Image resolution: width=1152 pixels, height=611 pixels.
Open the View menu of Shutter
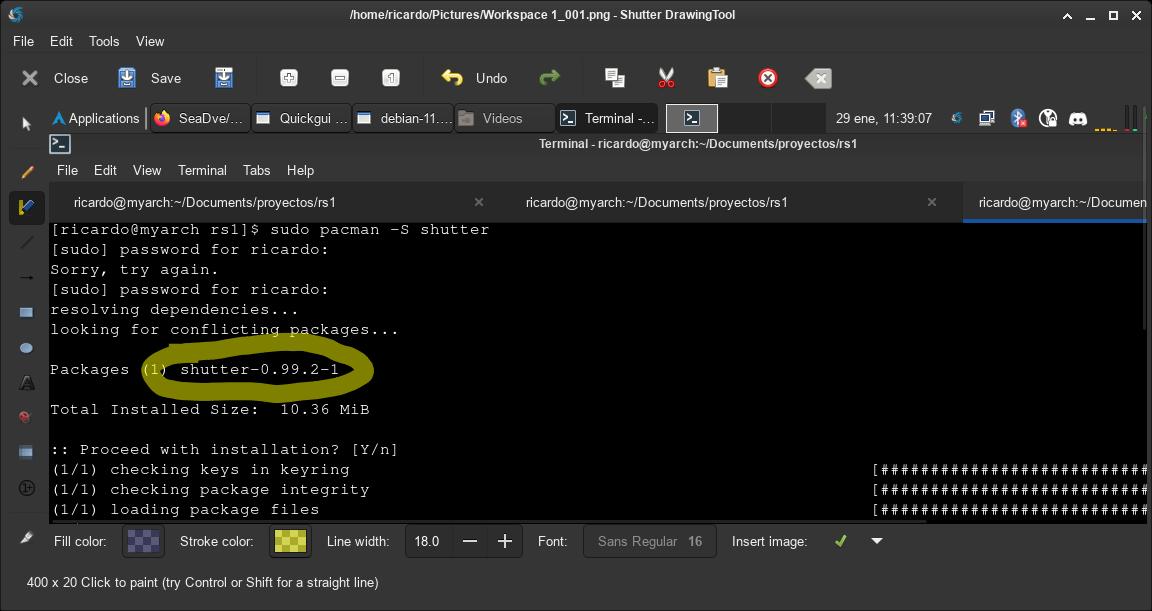click(x=150, y=41)
